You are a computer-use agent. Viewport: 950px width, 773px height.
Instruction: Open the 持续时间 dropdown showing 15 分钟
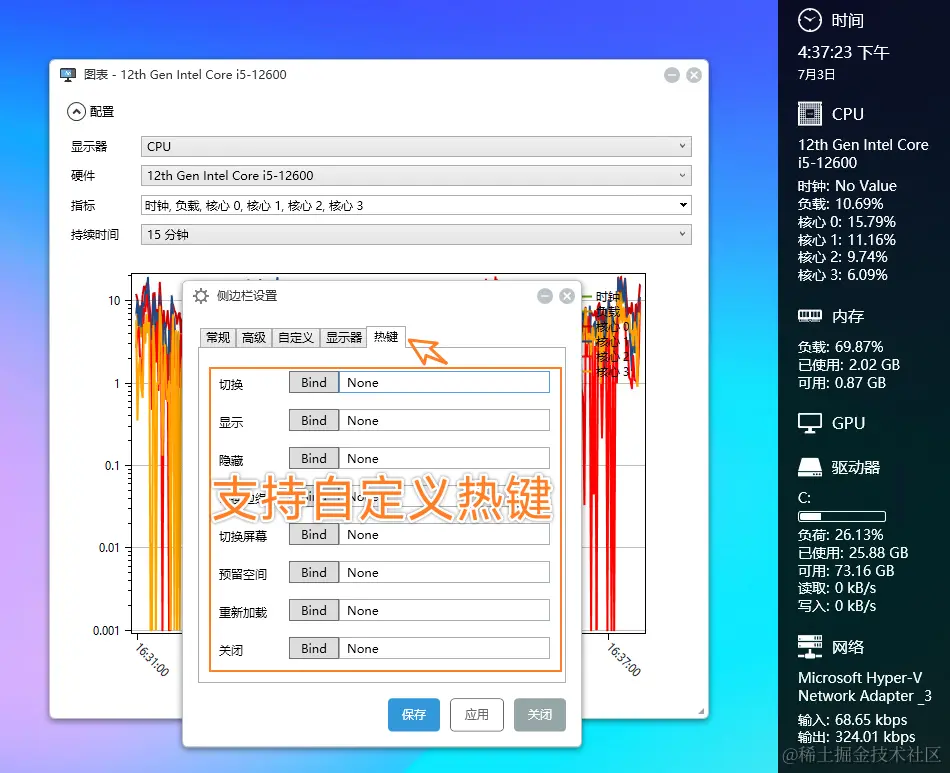416,234
